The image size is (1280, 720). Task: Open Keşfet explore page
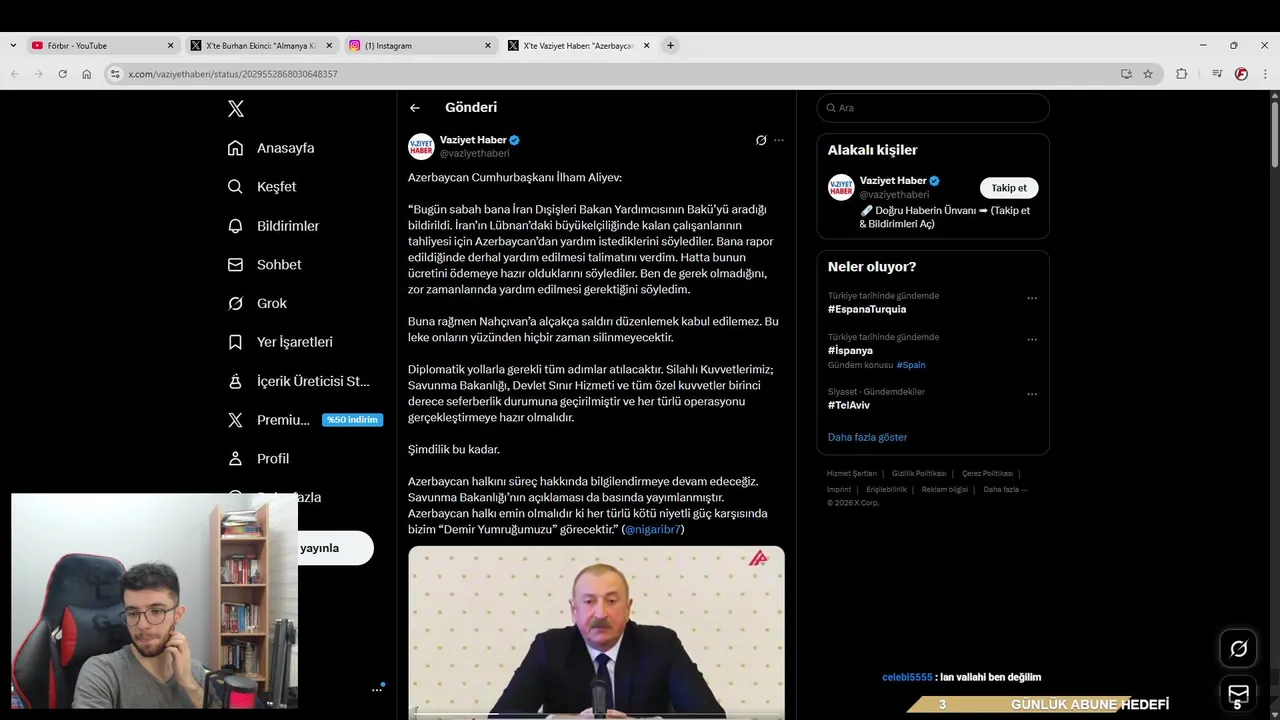point(262,187)
